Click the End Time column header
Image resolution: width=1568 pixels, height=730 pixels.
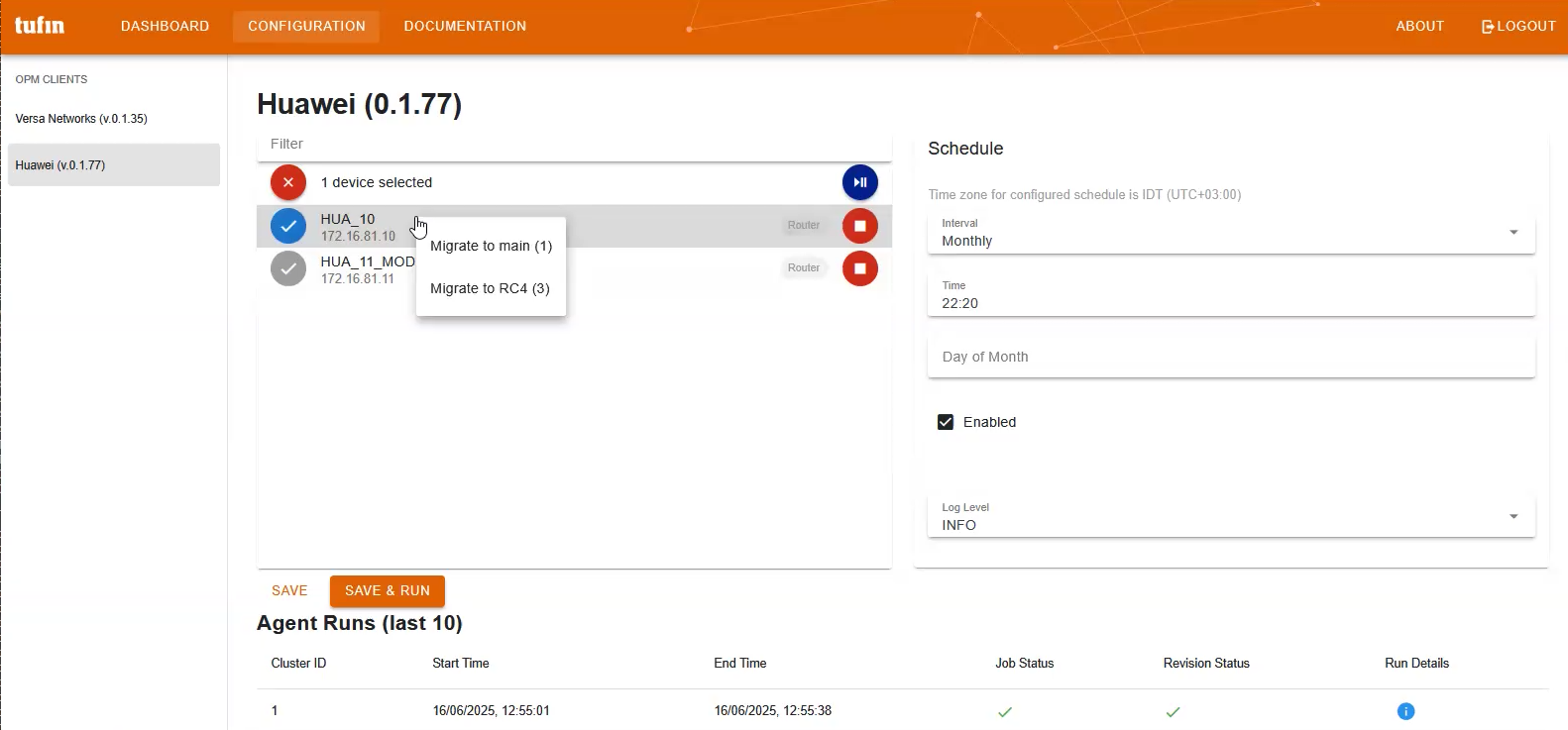[x=740, y=663]
